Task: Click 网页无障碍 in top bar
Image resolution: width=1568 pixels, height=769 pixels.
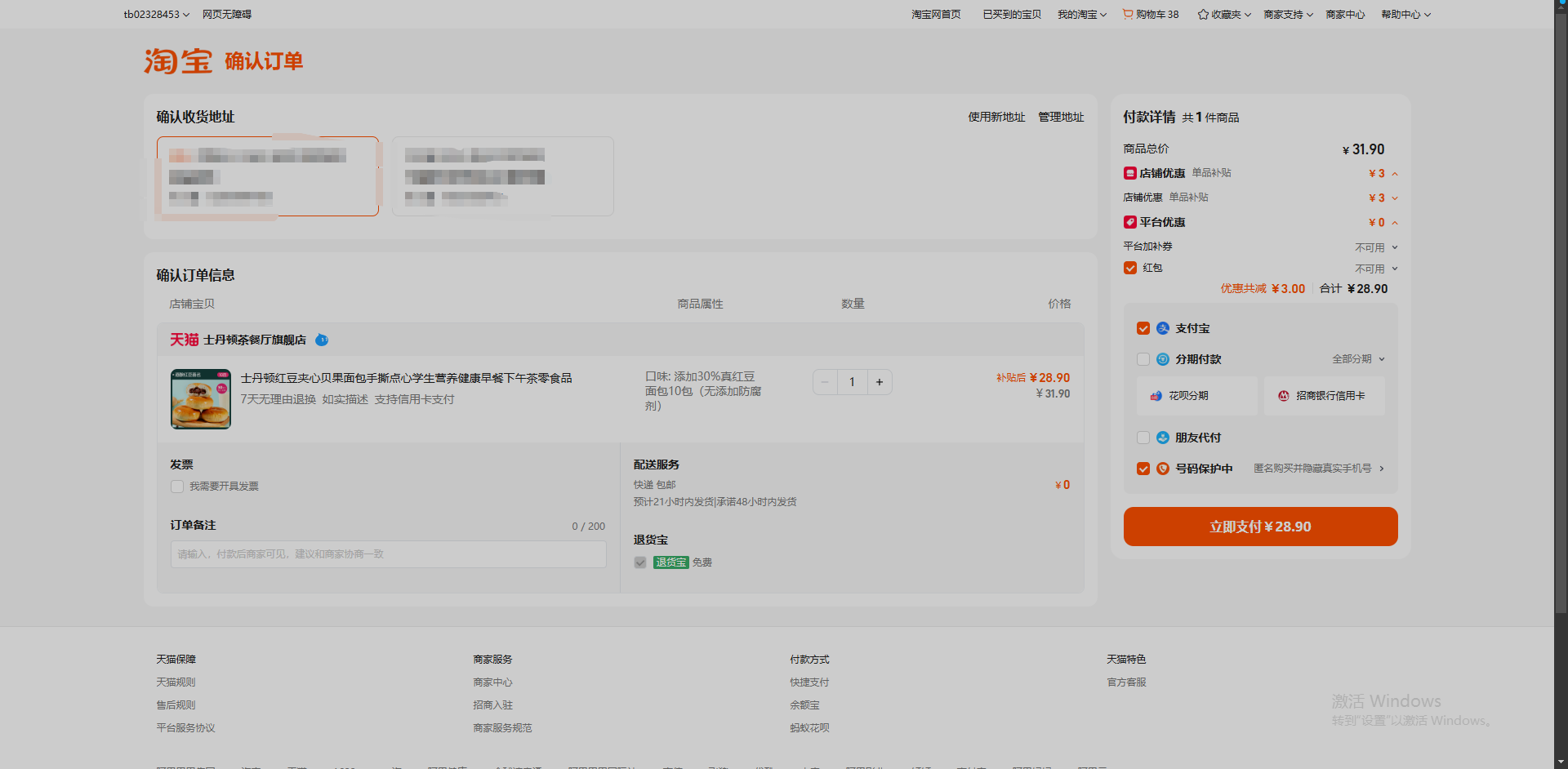Action: click(x=227, y=14)
